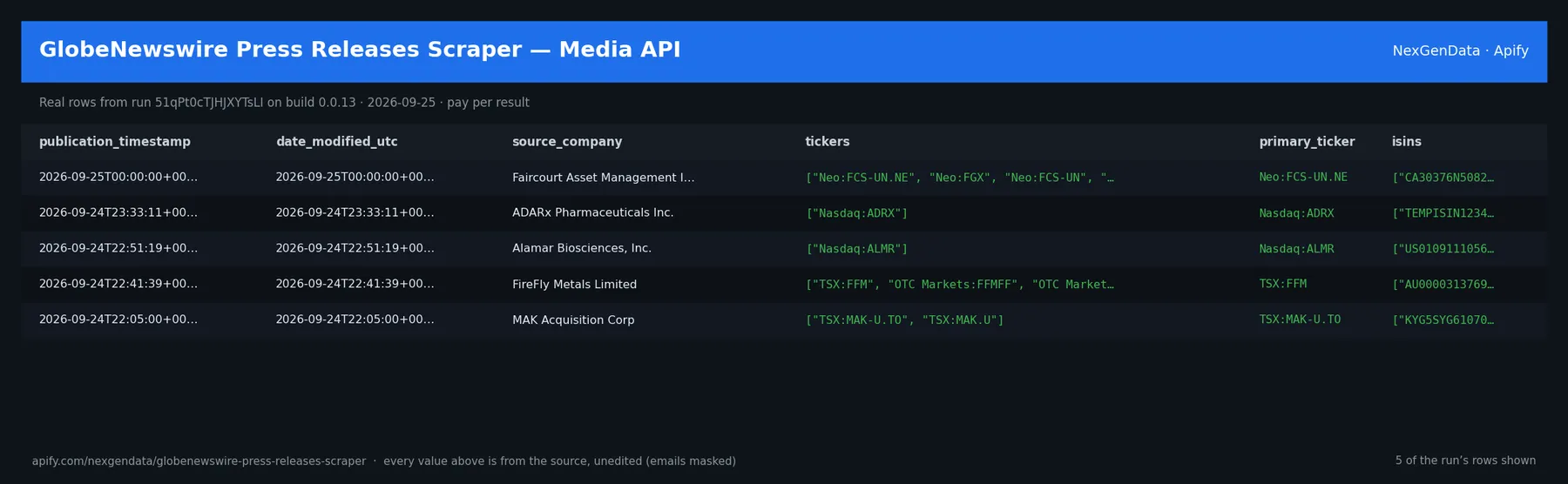Click isins cell TEMPISIN1234
The width and height of the screenshot is (1568, 484).
click(1443, 213)
